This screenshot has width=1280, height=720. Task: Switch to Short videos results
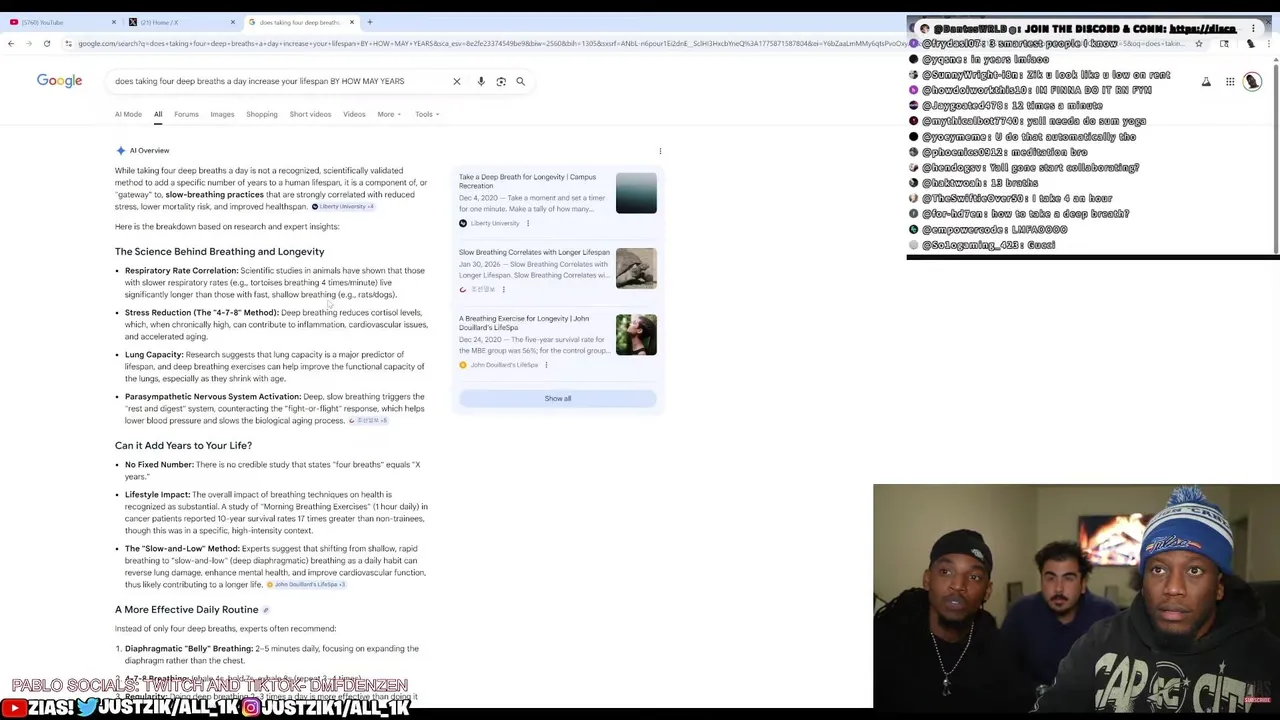point(310,114)
